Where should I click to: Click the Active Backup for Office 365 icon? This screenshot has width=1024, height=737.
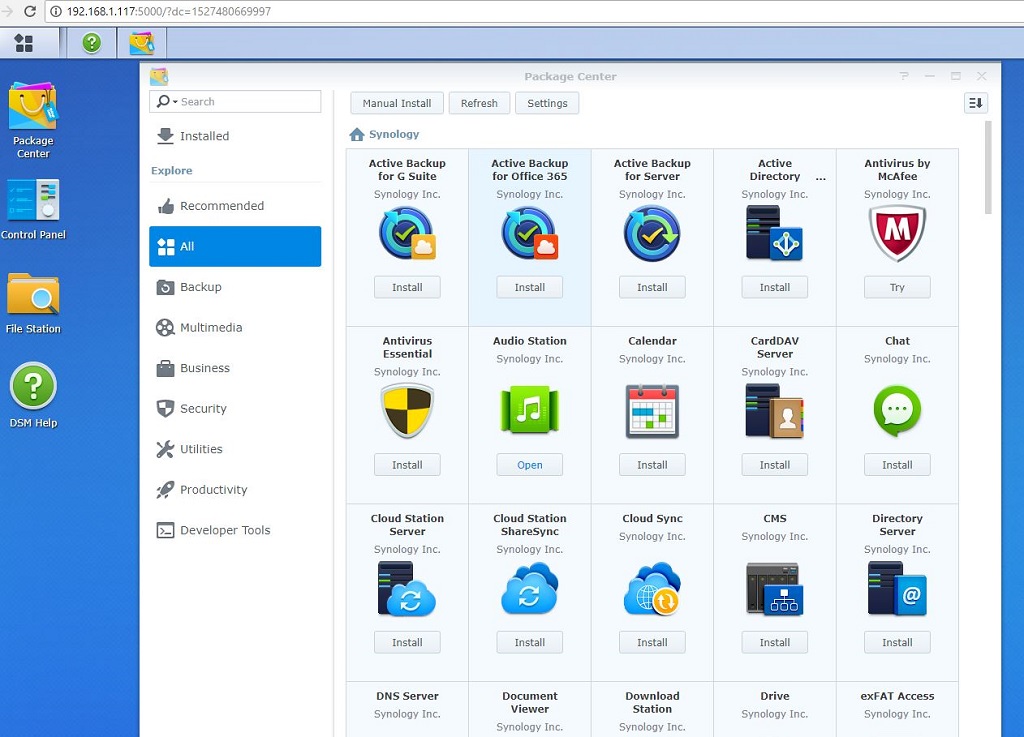(530, 234)
